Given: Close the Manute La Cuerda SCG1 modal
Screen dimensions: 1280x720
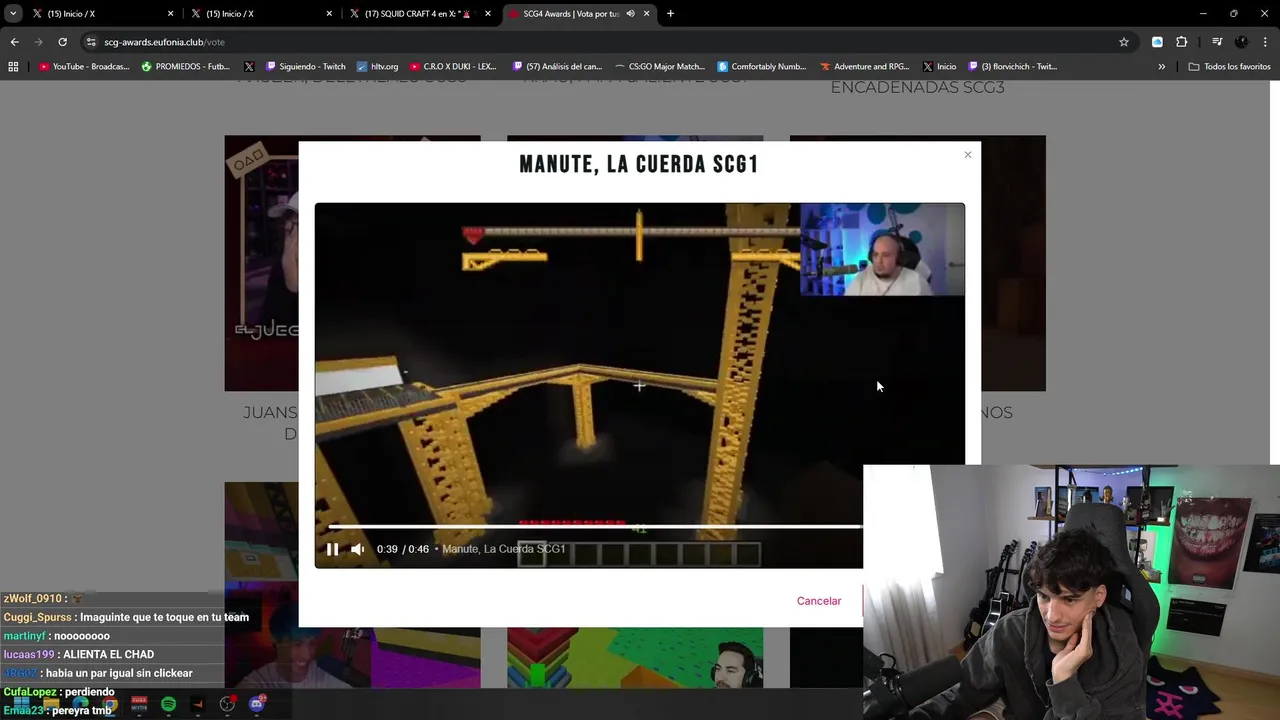Looking at the screenshot, I should (967, 155).
